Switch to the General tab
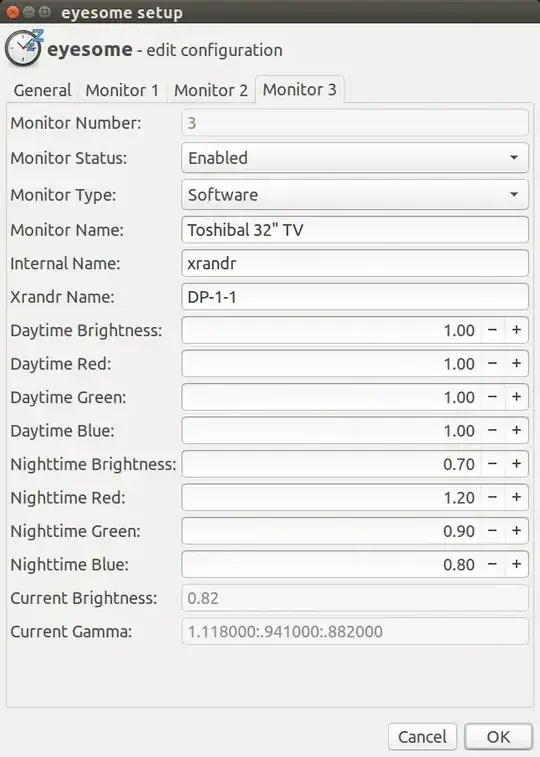The width and height of the screenshot is (540, 757). pyautogui.click(x=42, y=90)
